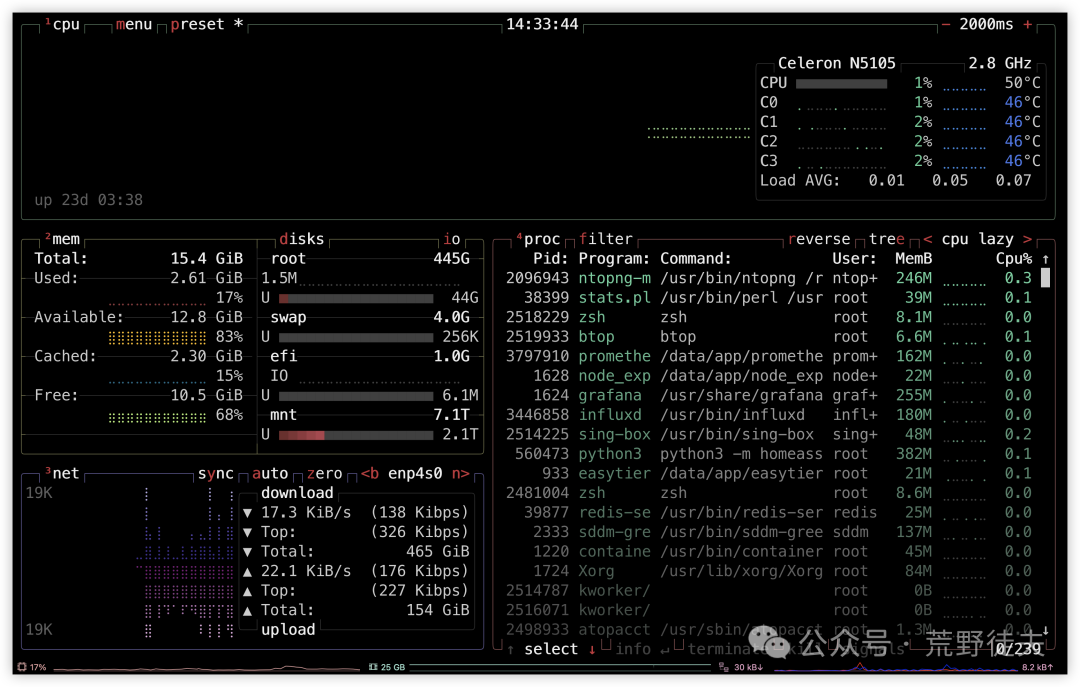Select the node_exp process row
The height and width of the screenshot is (687, 1080).
(x=769, y=376)
